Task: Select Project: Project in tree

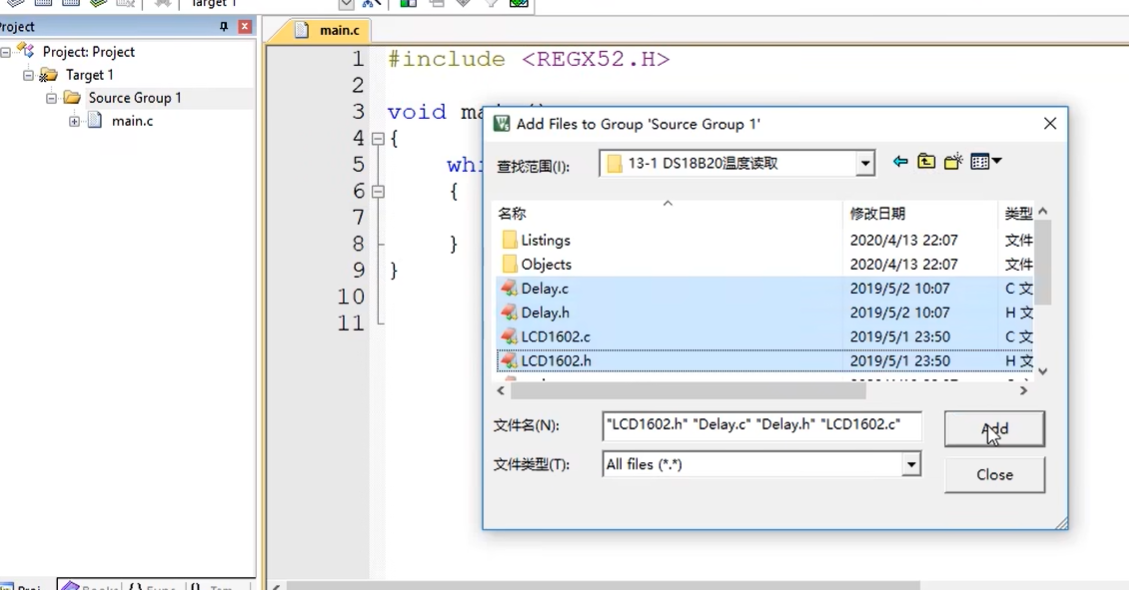Action: tap(89, 52)
